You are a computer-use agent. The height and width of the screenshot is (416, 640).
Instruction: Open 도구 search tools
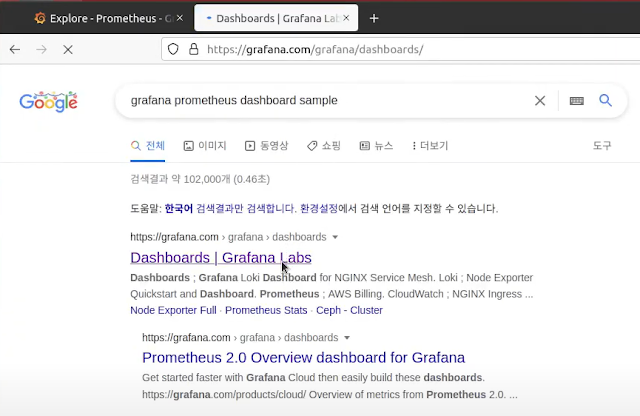[602, 146]
